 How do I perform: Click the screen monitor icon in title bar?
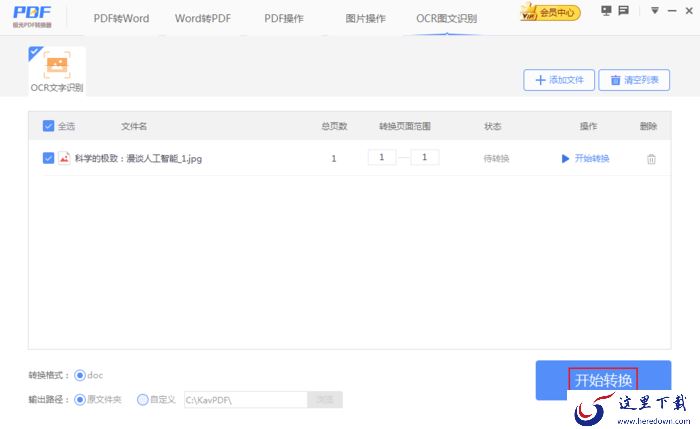606,10
